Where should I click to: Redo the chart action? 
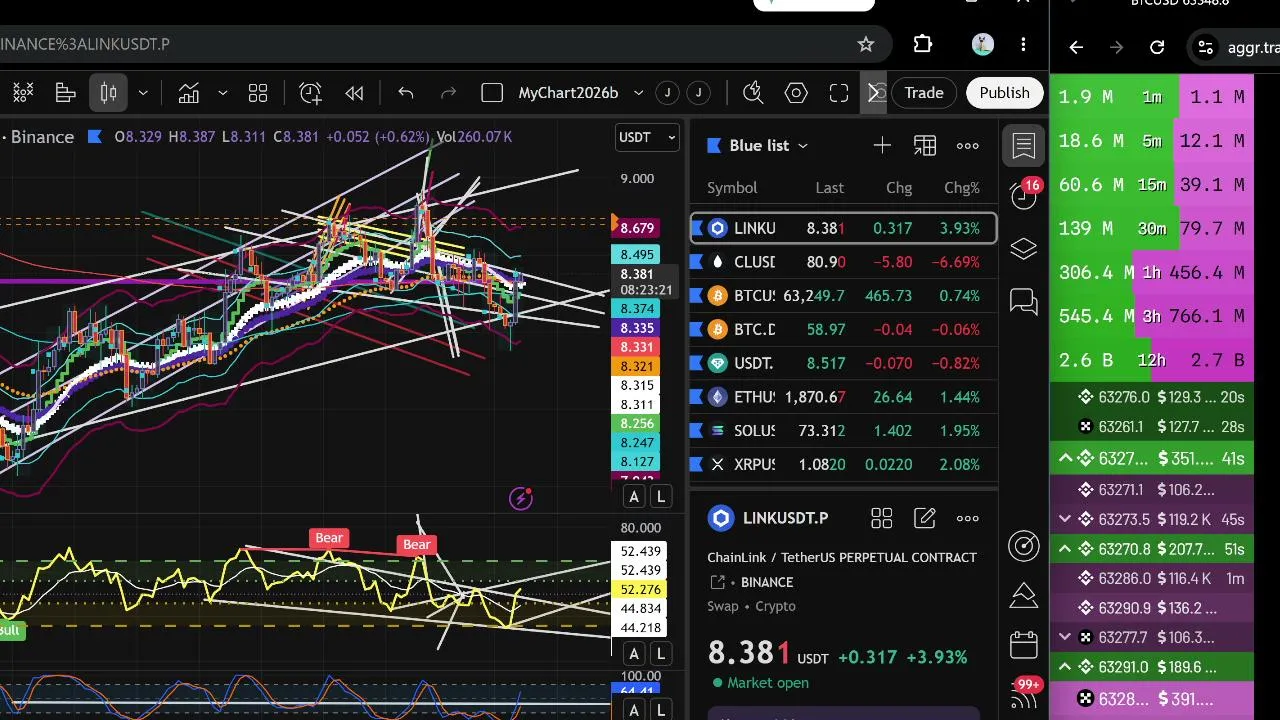449,93
